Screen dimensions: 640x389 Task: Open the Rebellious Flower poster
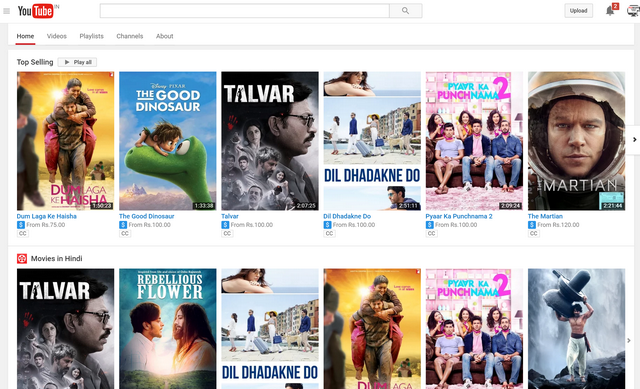[167, 329]
